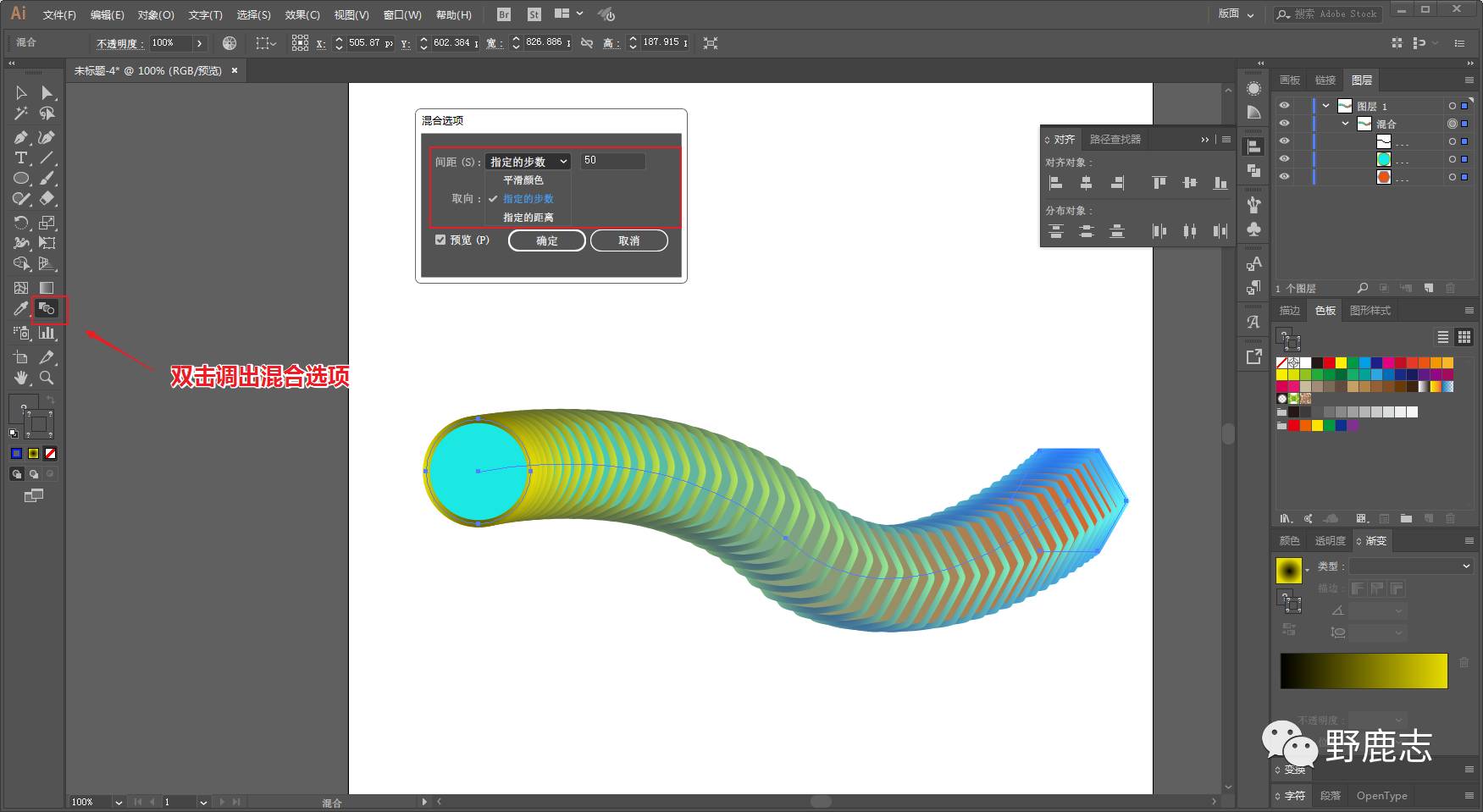Click the 取消 button

(x=628, y=240)
